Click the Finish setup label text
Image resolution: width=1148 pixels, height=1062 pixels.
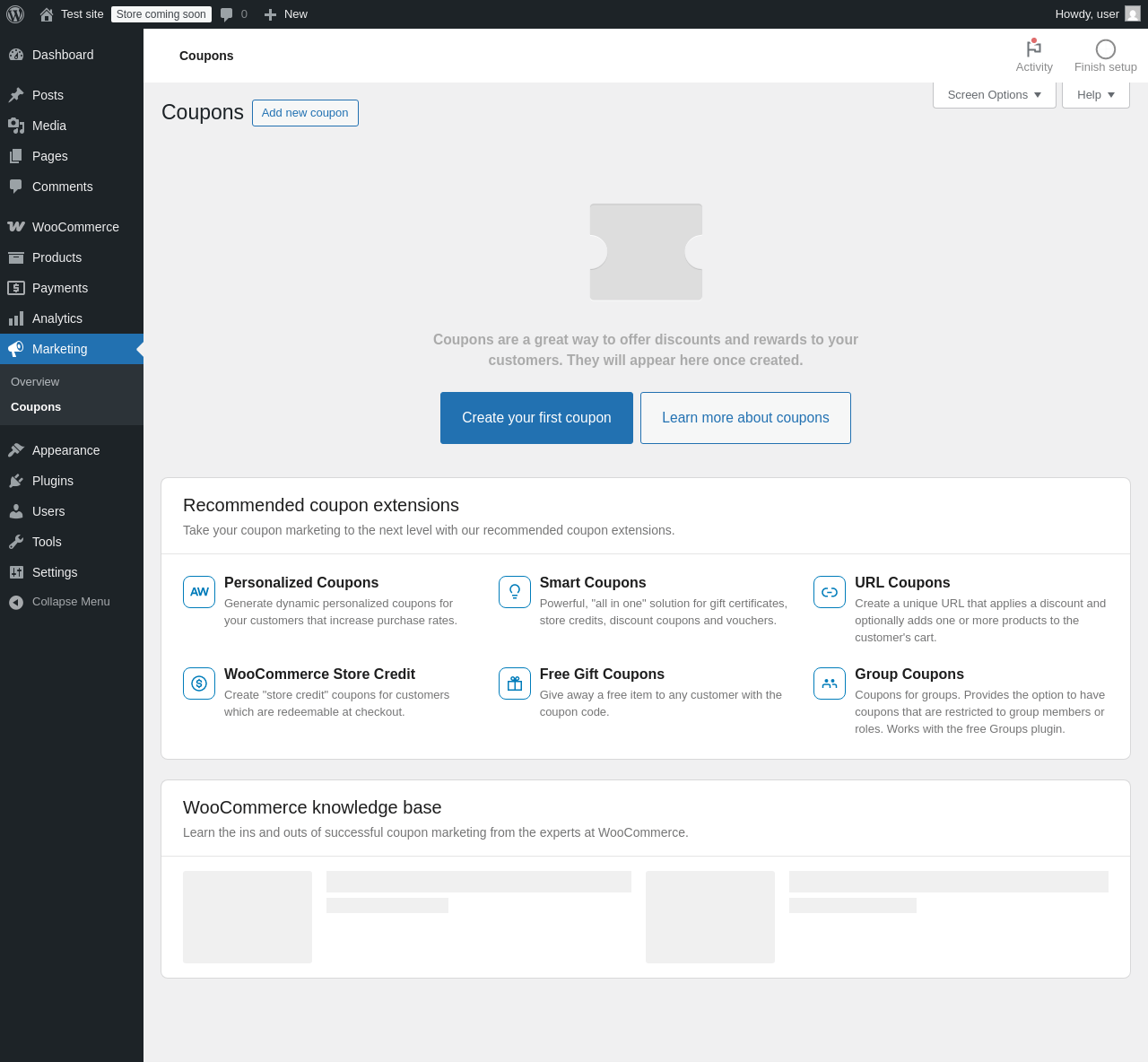tap(1106, 67)
